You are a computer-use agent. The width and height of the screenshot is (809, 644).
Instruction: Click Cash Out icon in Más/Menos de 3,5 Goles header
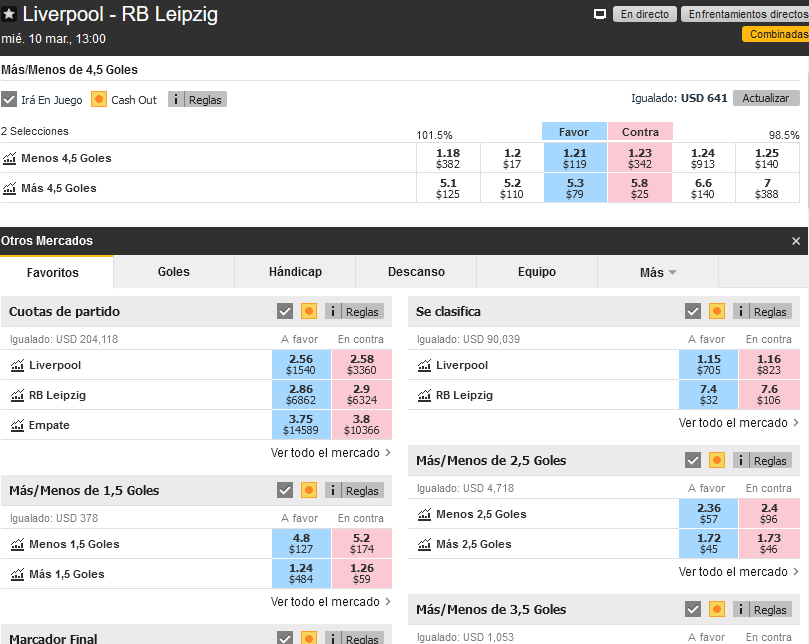pyautogui.click(x=717, y=609)
